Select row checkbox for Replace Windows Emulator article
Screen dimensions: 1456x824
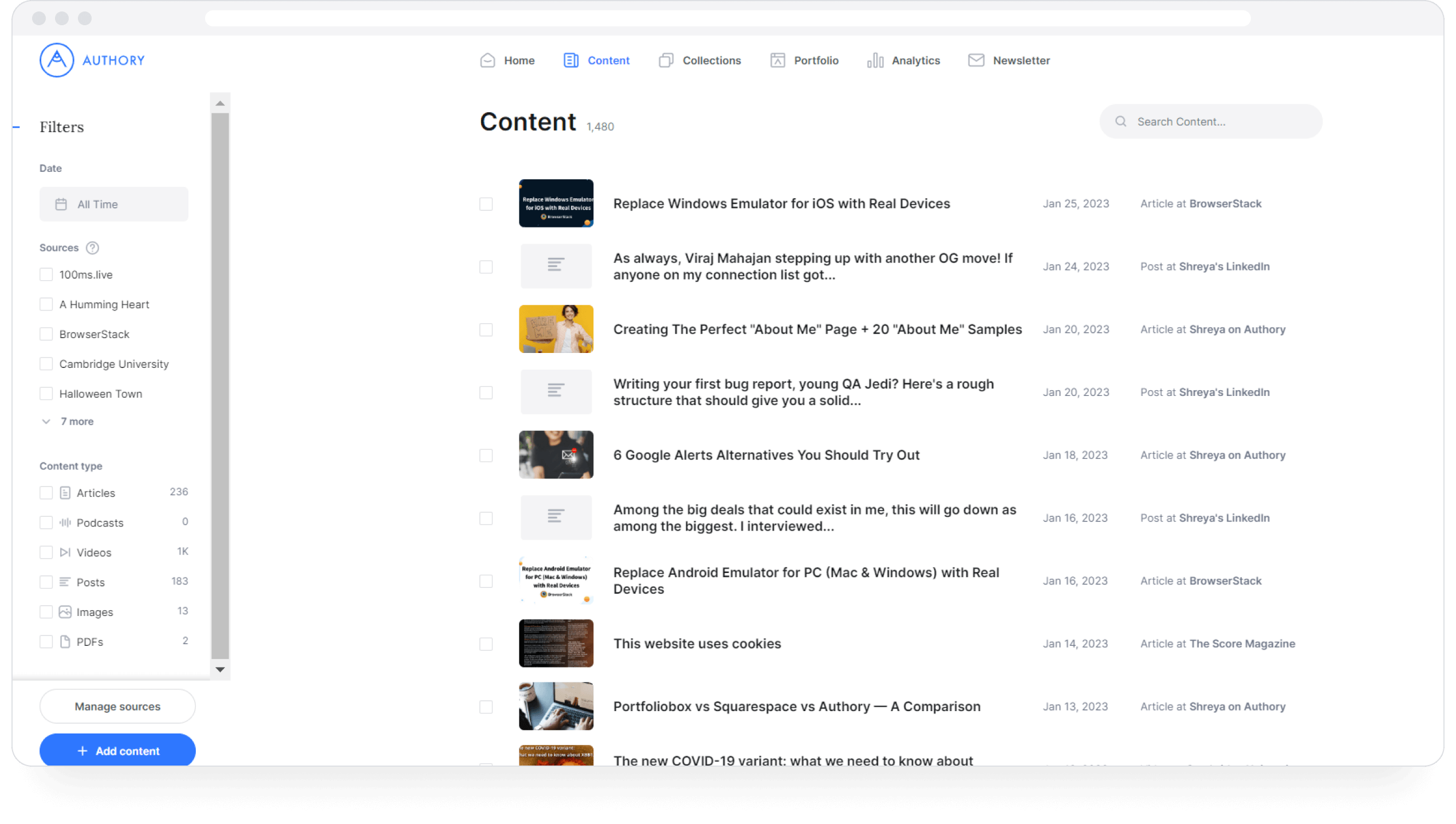(486, 204)
